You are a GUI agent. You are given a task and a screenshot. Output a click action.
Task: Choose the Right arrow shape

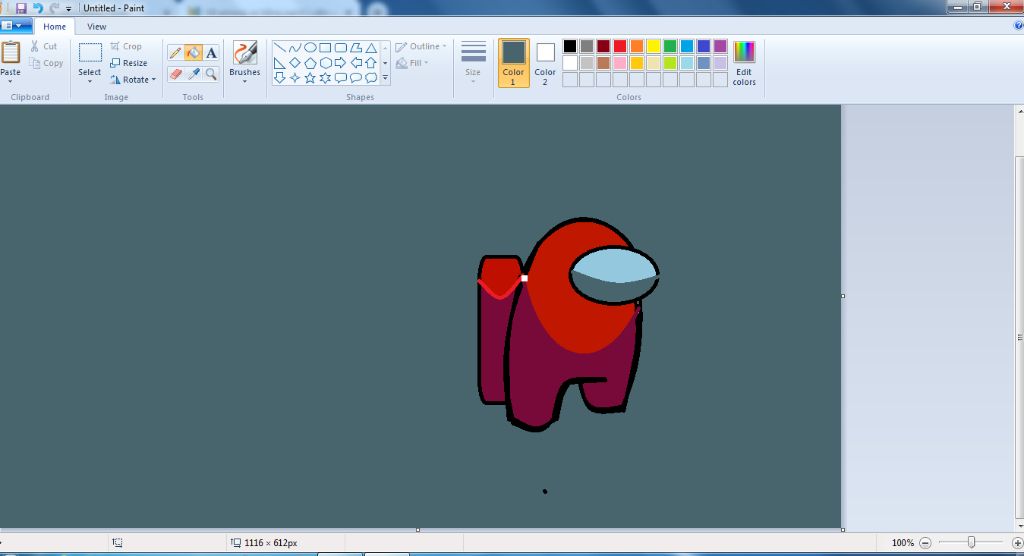pyautogui.click(x=340, y=63)
